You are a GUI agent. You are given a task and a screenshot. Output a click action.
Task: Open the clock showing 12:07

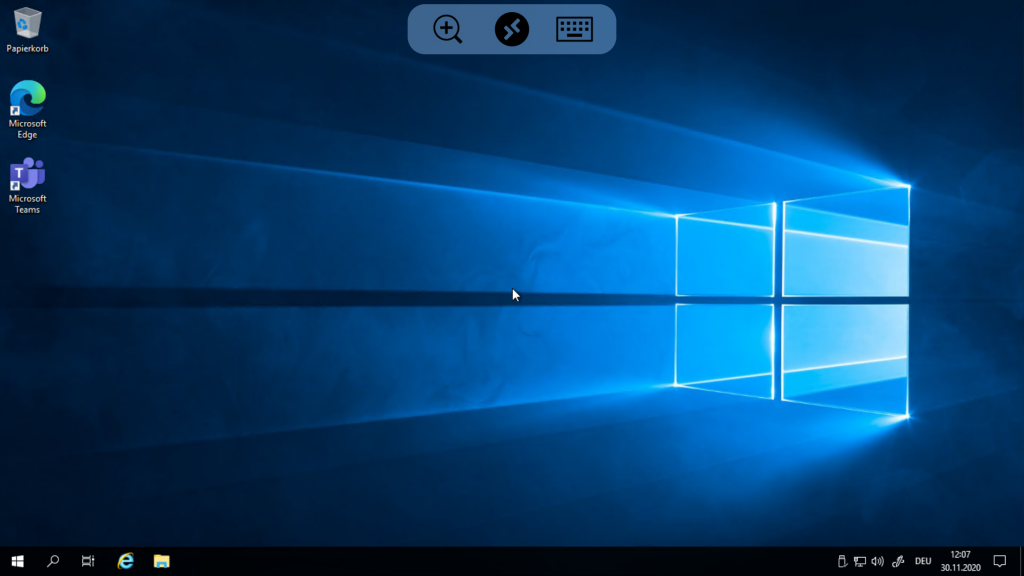pos(960,561)
